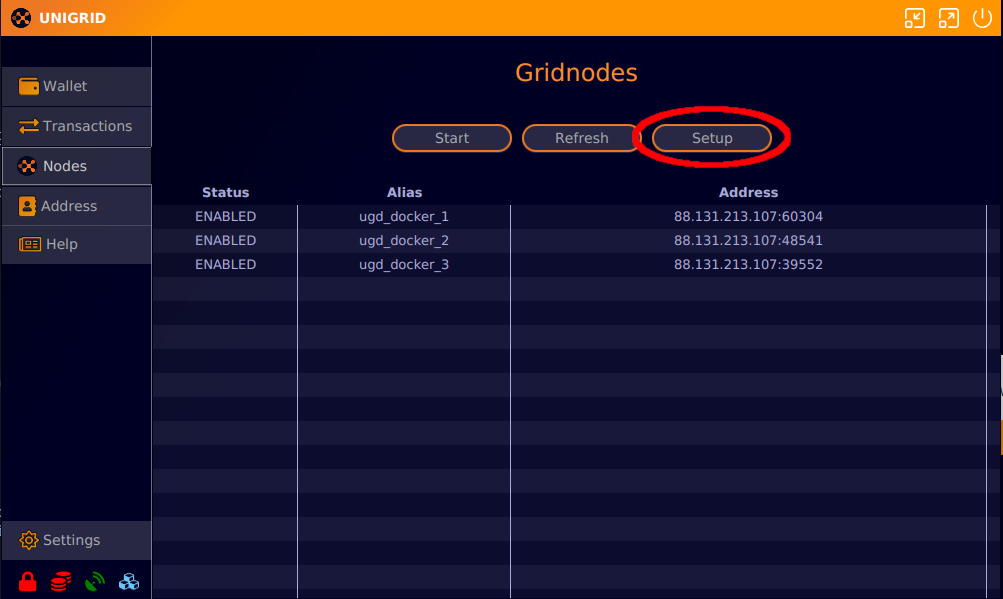Click the Alias column header
Image resolution: width=1003 pixels, height=599 pixels.
coord(404,193)
